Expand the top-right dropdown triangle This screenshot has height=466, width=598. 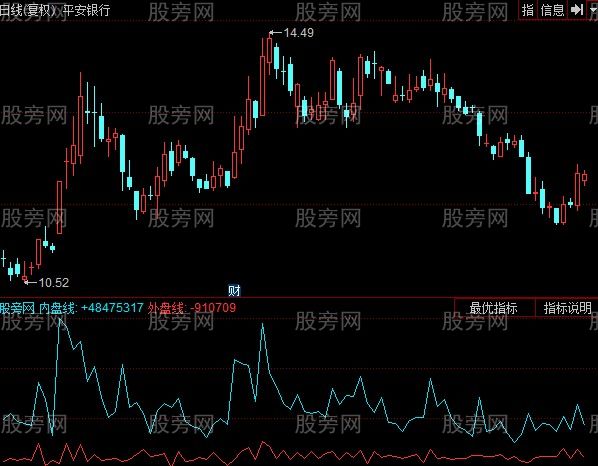click(x=593, y=10)
